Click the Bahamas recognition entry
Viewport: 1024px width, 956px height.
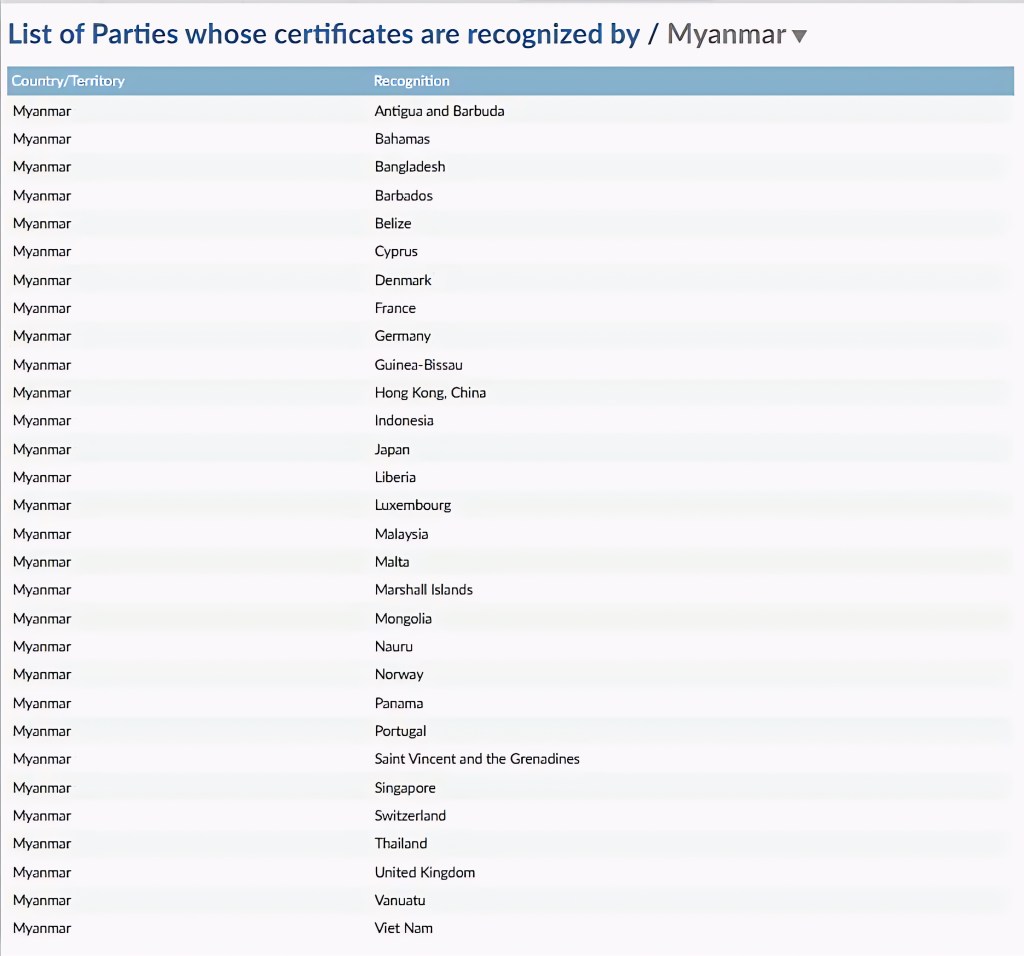coord(402,139)
